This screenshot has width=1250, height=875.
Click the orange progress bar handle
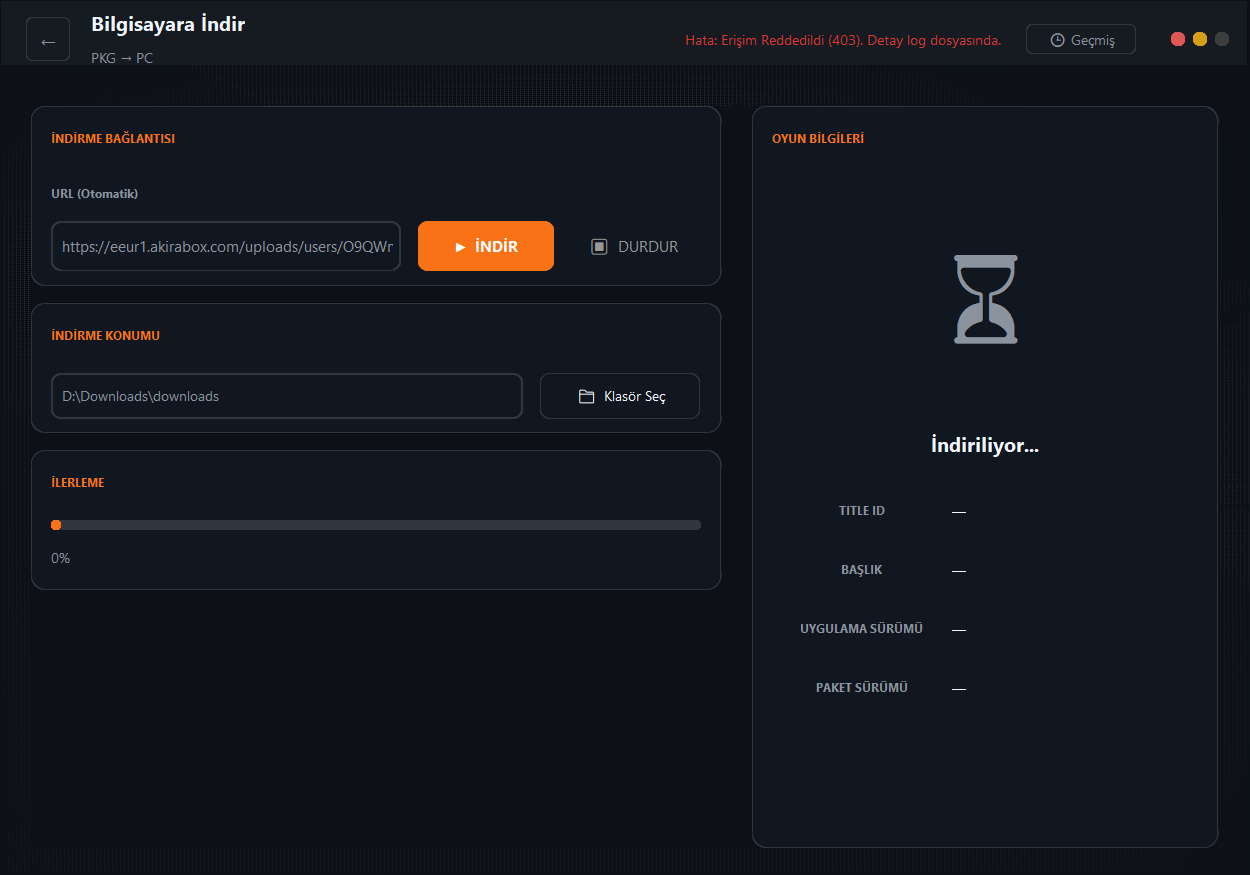(56, 525)
